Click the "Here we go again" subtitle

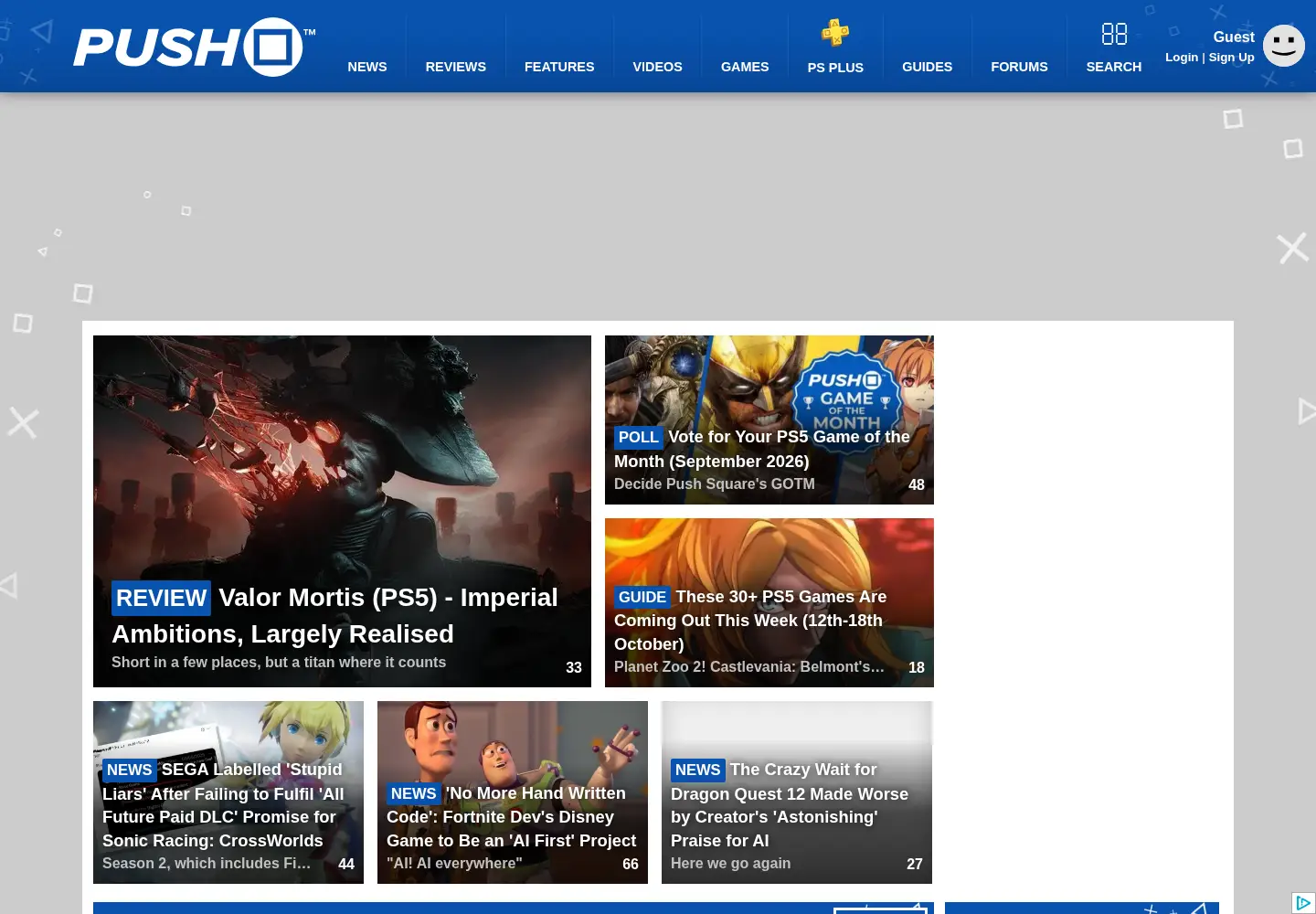(x=731, y=863)
